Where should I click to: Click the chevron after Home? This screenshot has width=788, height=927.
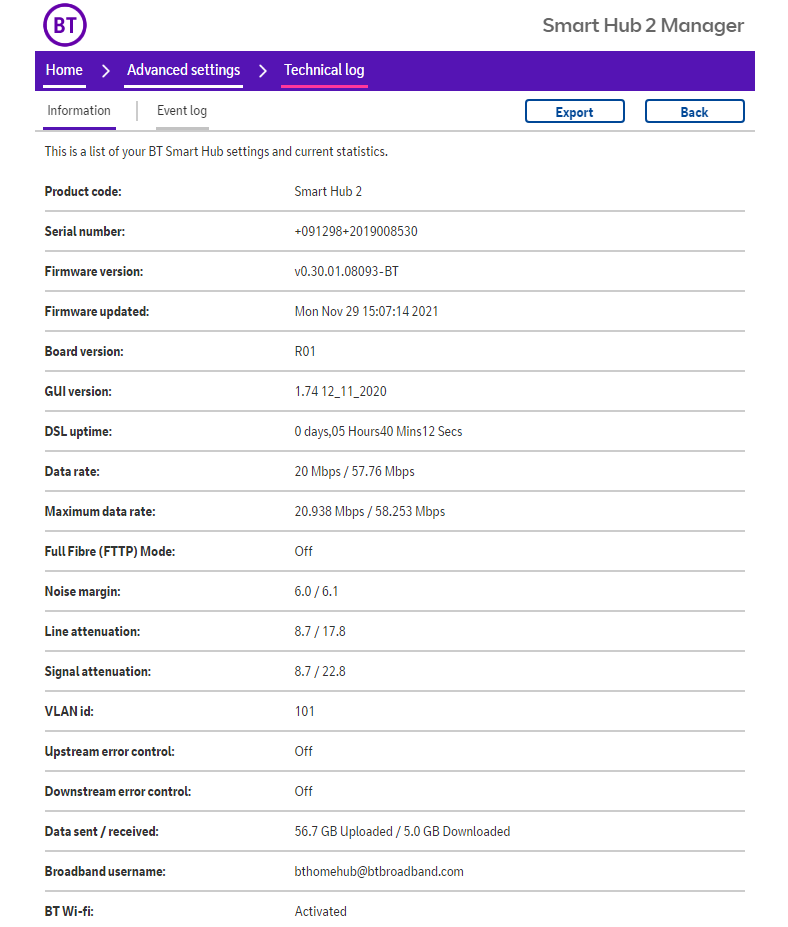[105, 71]
